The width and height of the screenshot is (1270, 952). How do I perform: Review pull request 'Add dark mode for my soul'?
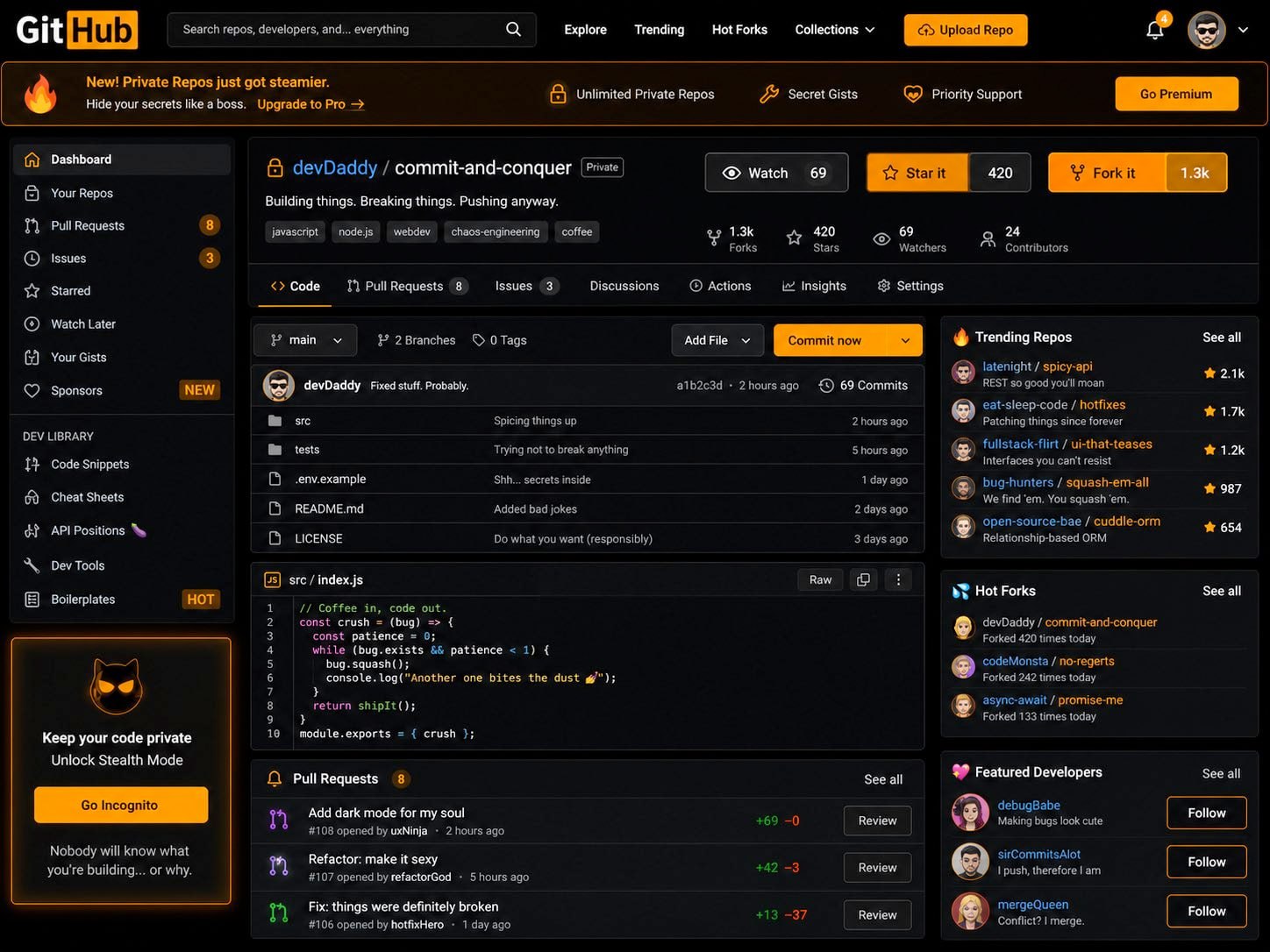coord(877,821)
